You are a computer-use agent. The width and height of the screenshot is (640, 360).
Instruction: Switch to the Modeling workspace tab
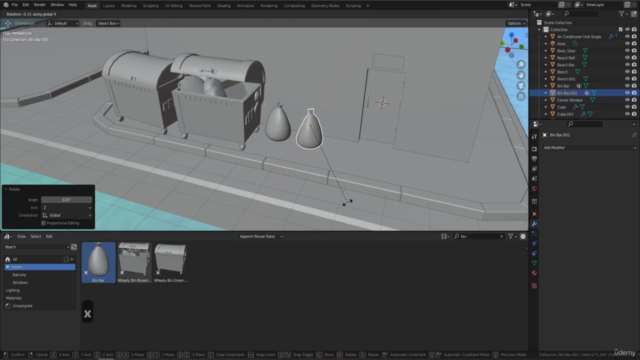click(129, 6)
